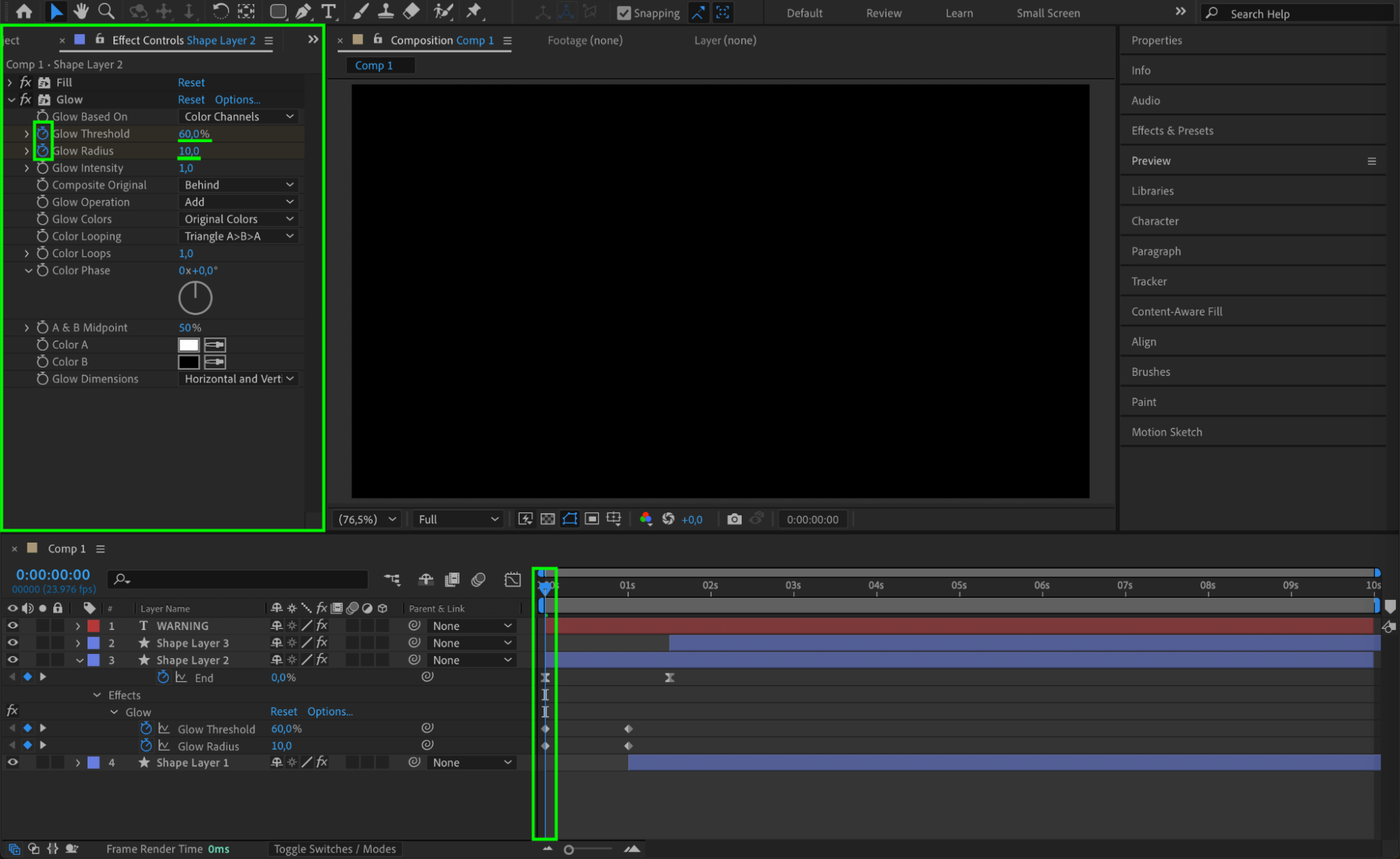Click the Color A eyedropper
This screenshot has width=1400, height=859.
(x=215, y=344)
